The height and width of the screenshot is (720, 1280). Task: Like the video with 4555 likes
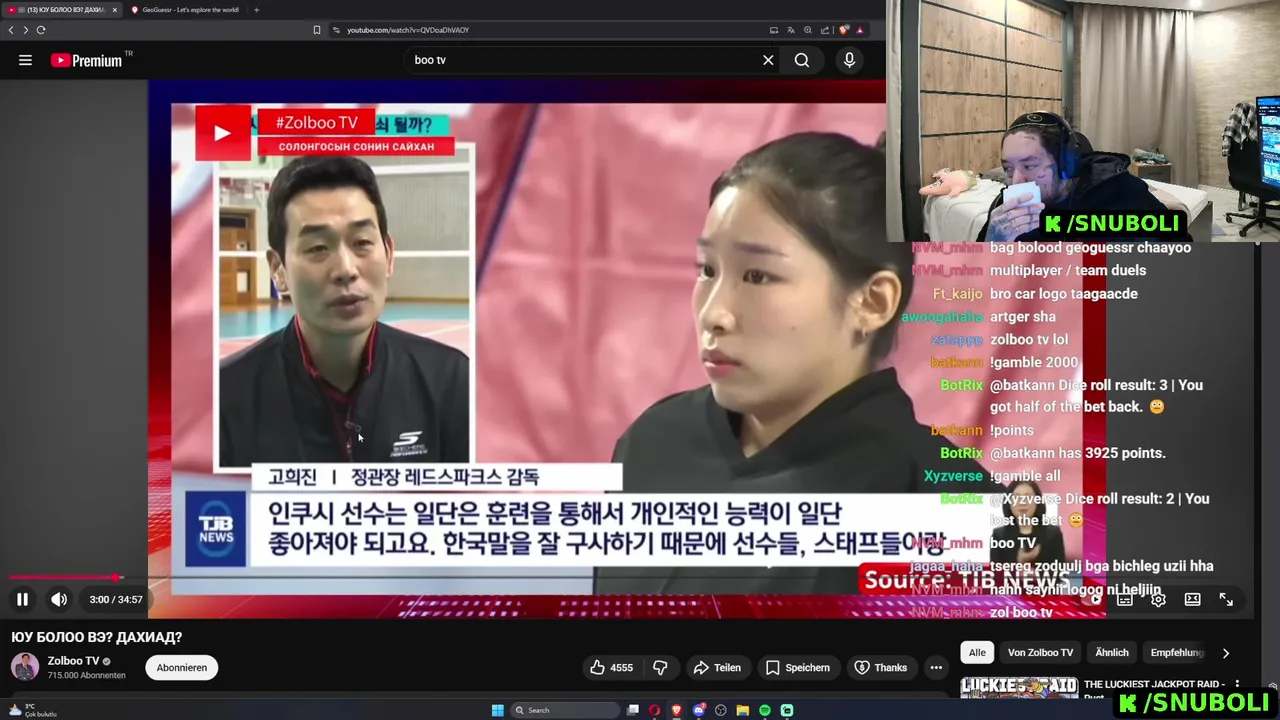click(612, 667)
